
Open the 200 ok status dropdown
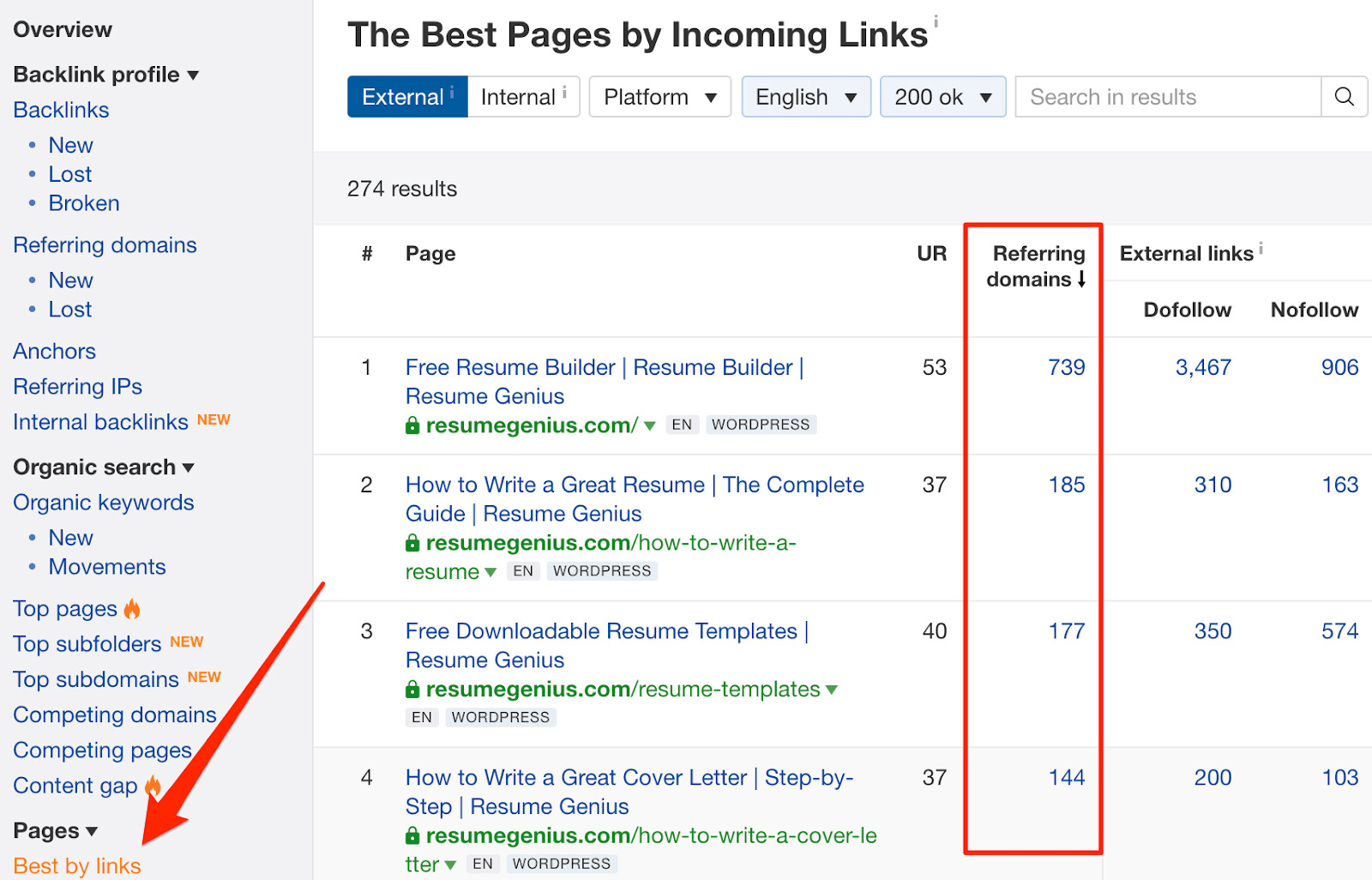(x=942, y=97)
